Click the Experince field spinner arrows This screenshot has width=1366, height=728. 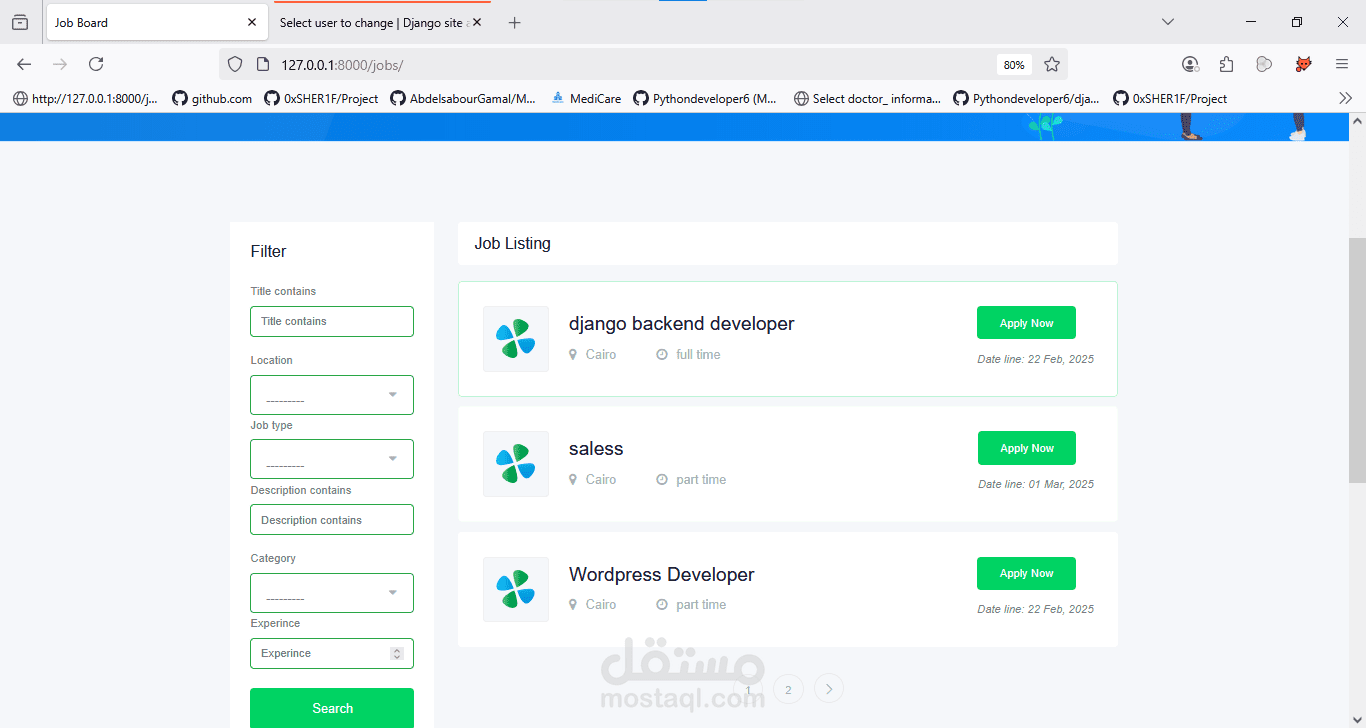[396, 654]
